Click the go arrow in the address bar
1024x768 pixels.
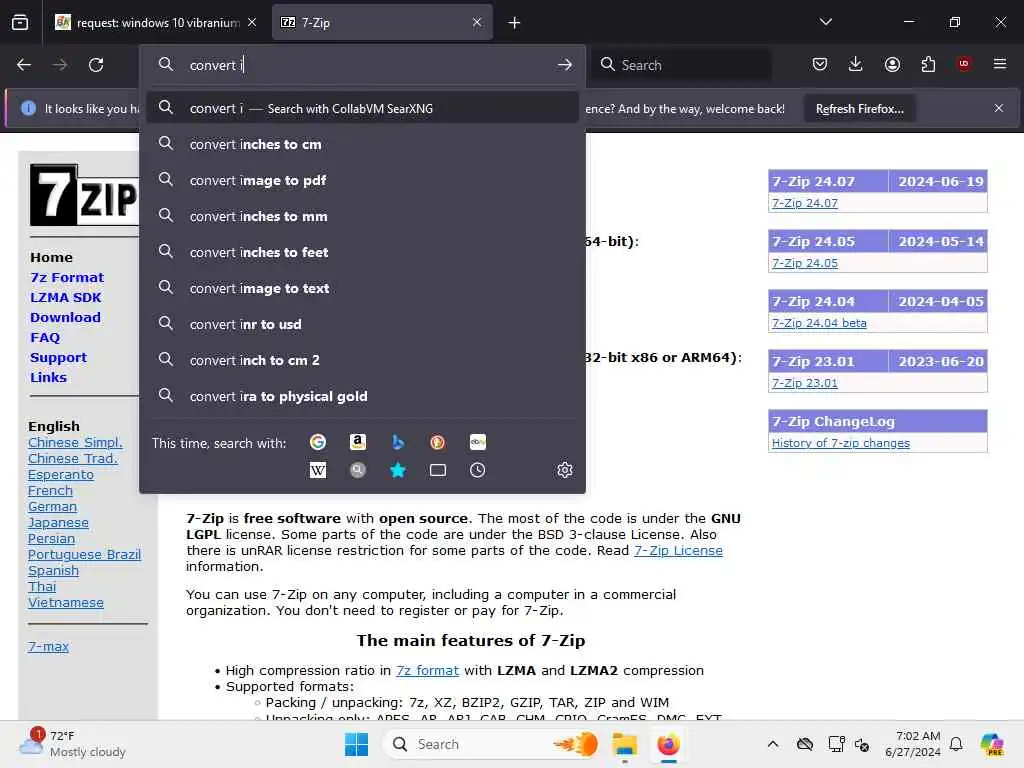click(x=565, y=65)
